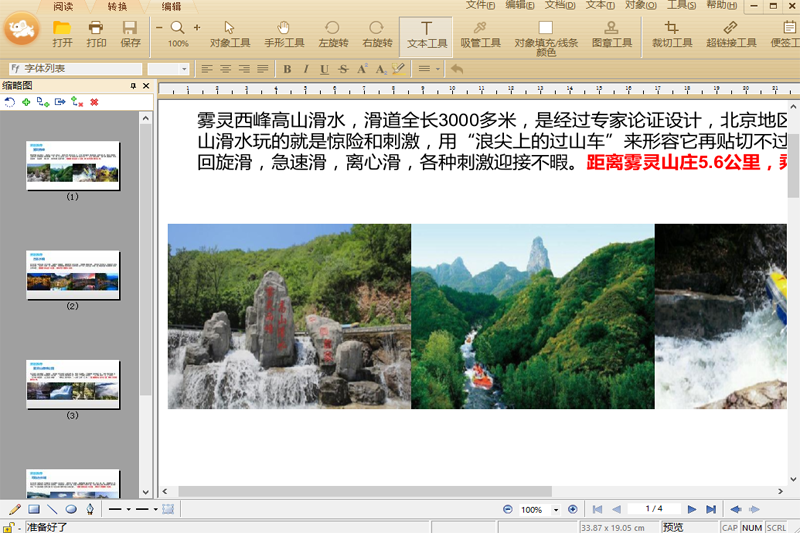Image resolution: width=800 pixels, height=533 pixels.
Task: Toggle italic text formatting
Action: click(305, 69)
